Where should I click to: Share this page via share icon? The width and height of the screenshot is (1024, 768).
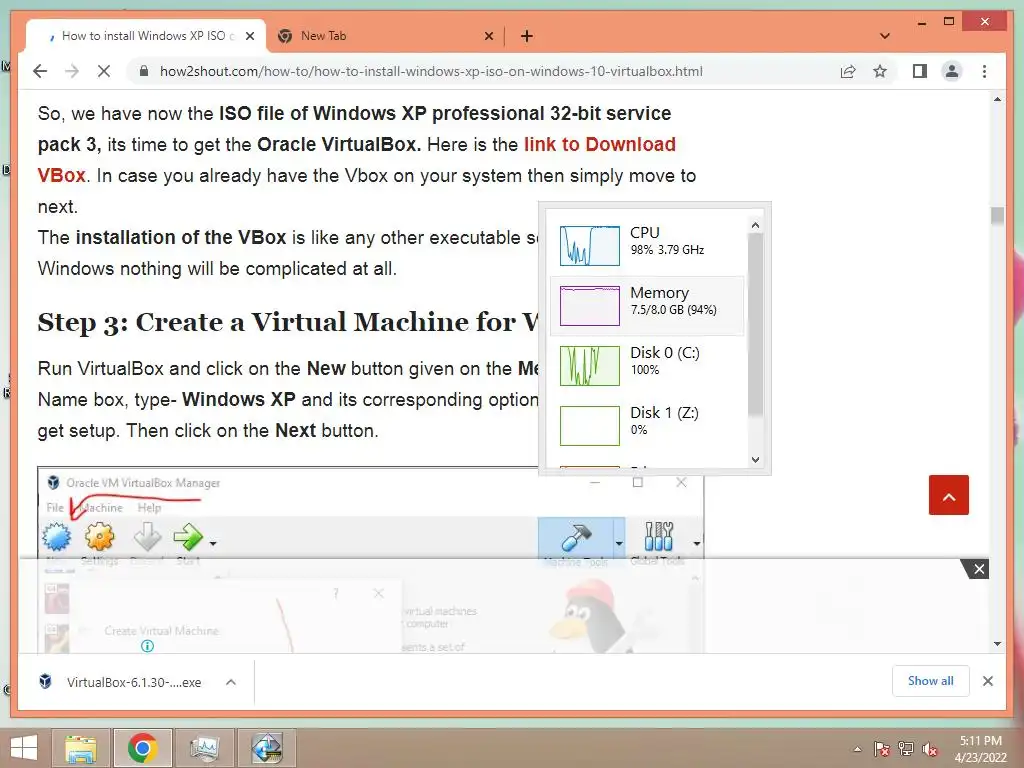click(x=848, y=71)
